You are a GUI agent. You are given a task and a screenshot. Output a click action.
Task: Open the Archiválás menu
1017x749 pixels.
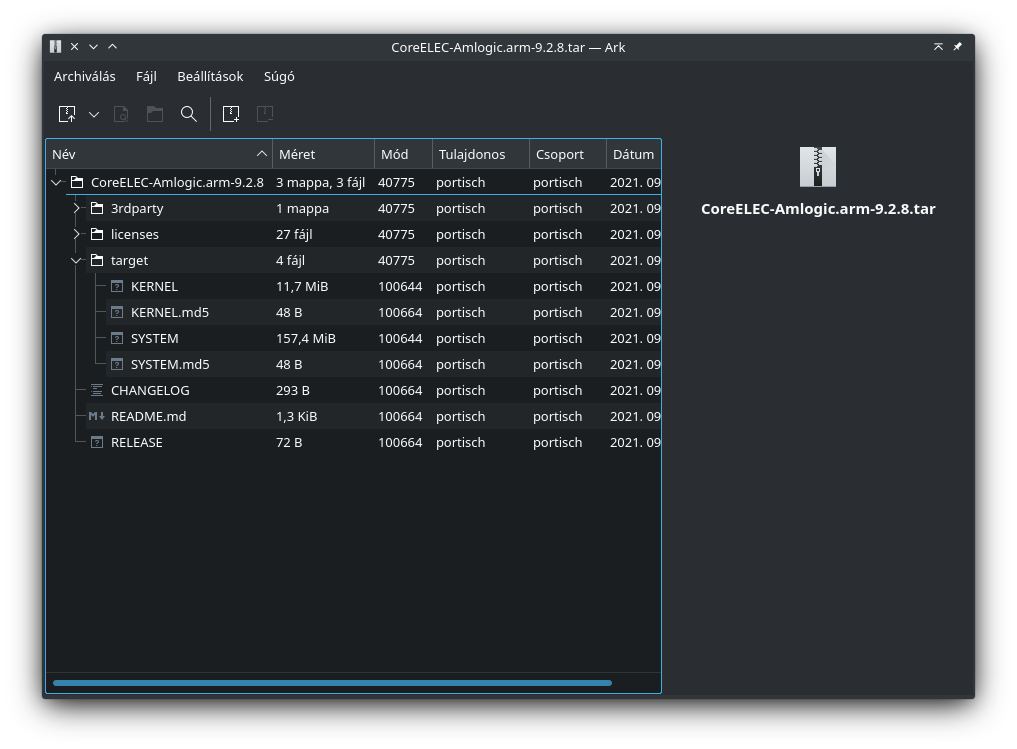pos(84,77)
